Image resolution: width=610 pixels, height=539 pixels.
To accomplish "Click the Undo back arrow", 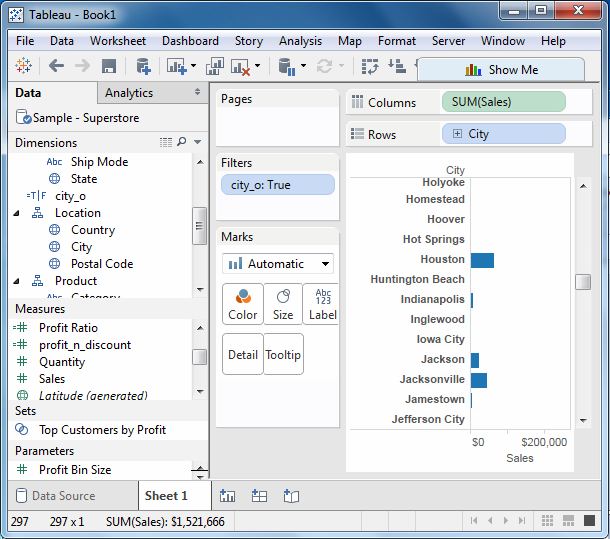I will pos(56,66).
